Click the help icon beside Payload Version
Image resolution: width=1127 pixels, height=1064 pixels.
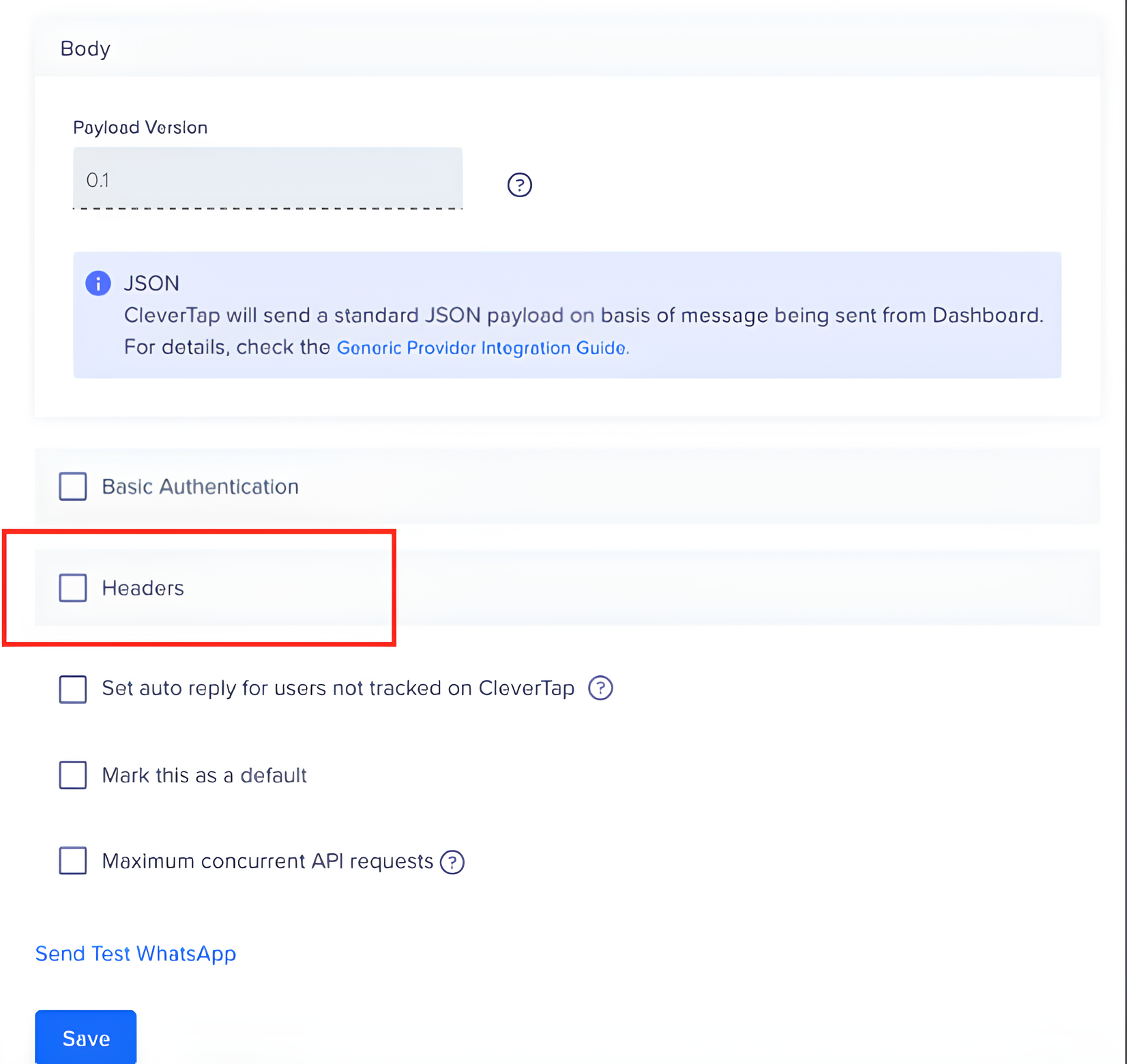coord(519,185)
